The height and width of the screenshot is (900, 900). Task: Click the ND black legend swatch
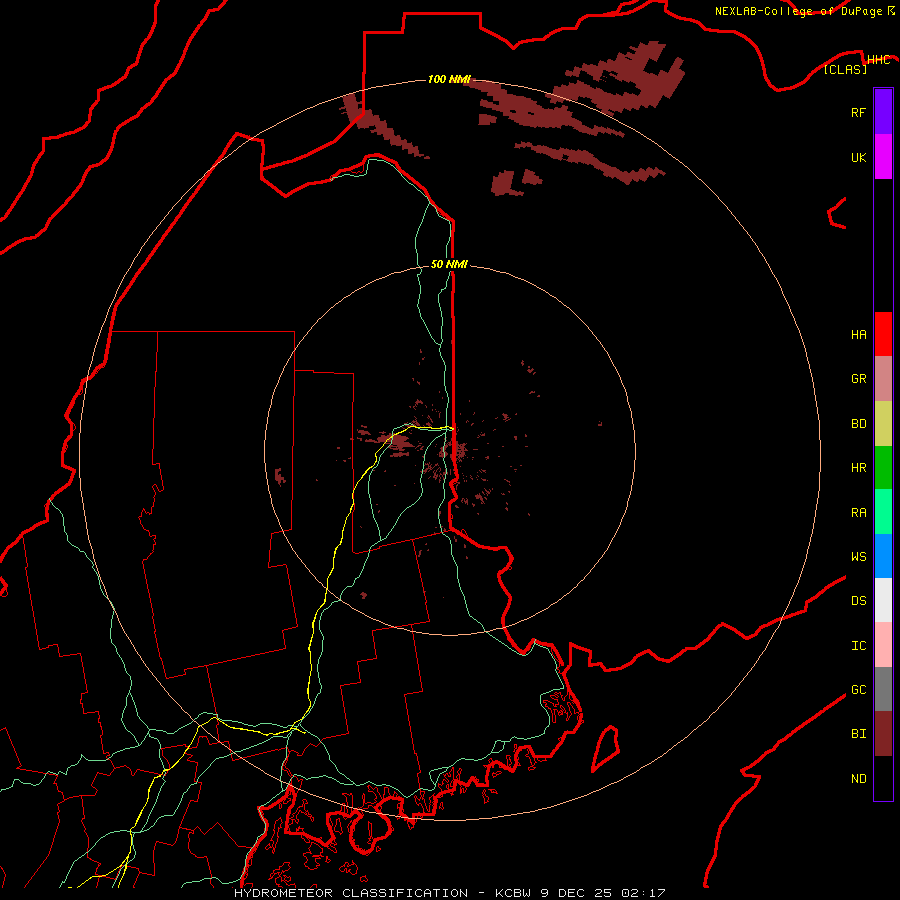click(x=883, y=778)
